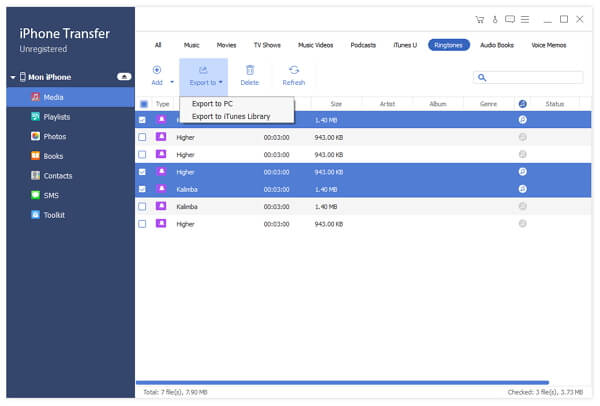Sort by the Status column header
The width and height of the screenshot is (600, 406).
554,104
